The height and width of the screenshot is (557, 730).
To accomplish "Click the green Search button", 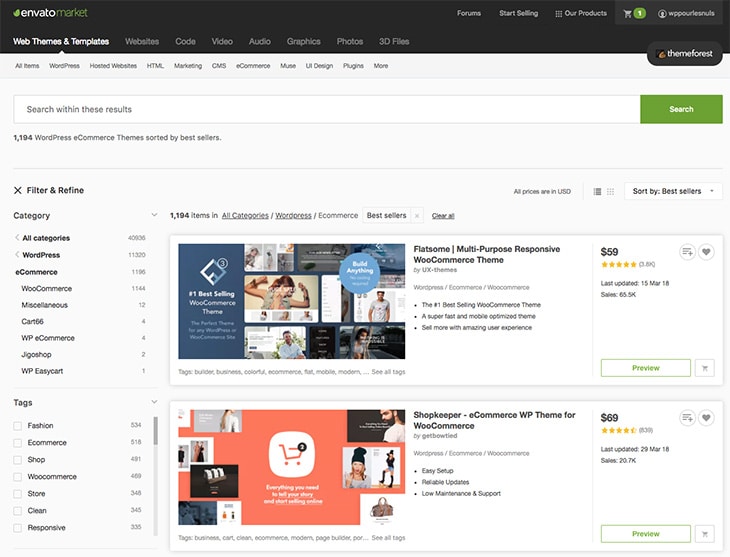I will (681, 109).
